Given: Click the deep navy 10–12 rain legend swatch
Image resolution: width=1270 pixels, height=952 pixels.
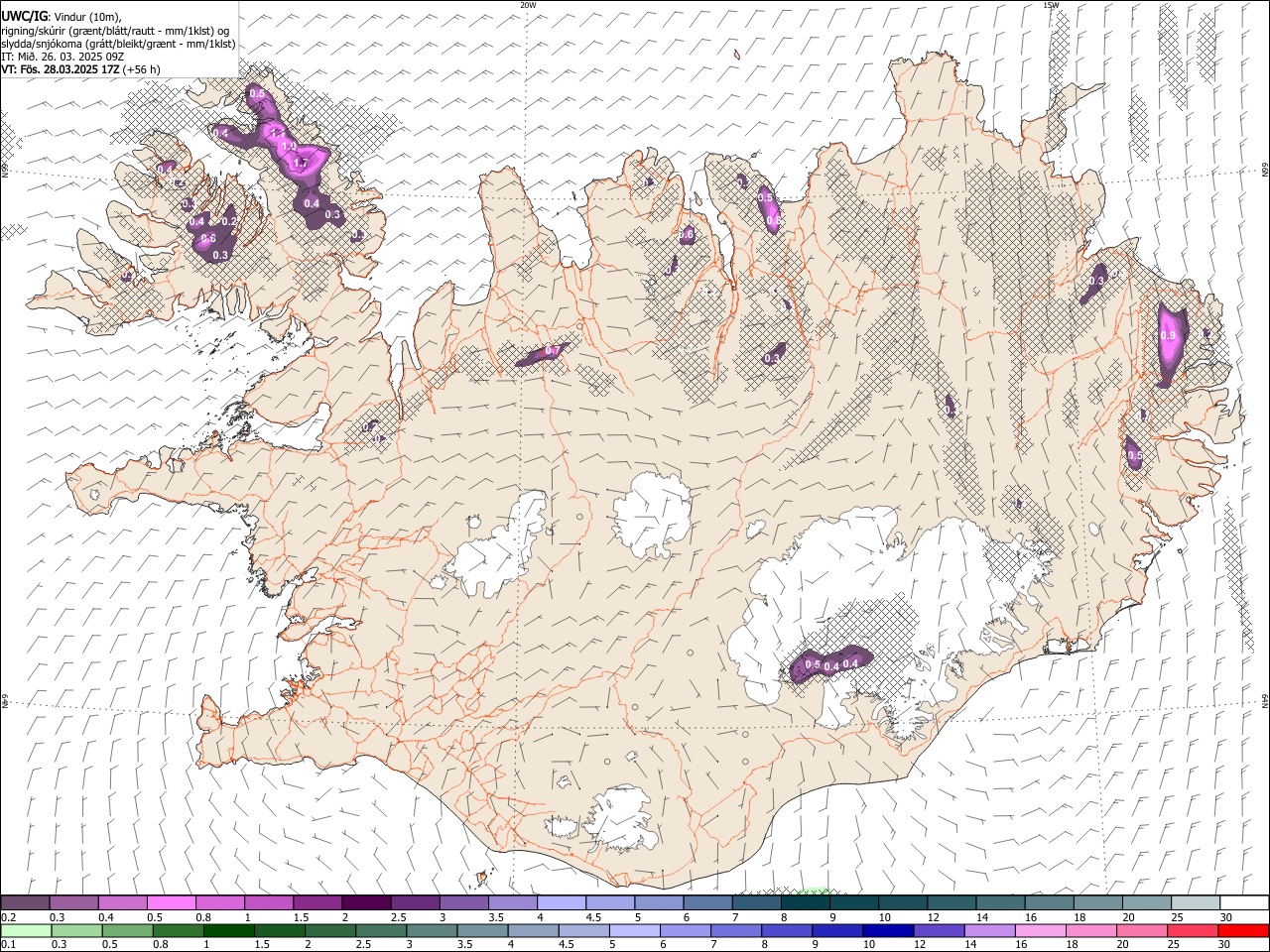Looking at the screenshot, I should 886,930.
